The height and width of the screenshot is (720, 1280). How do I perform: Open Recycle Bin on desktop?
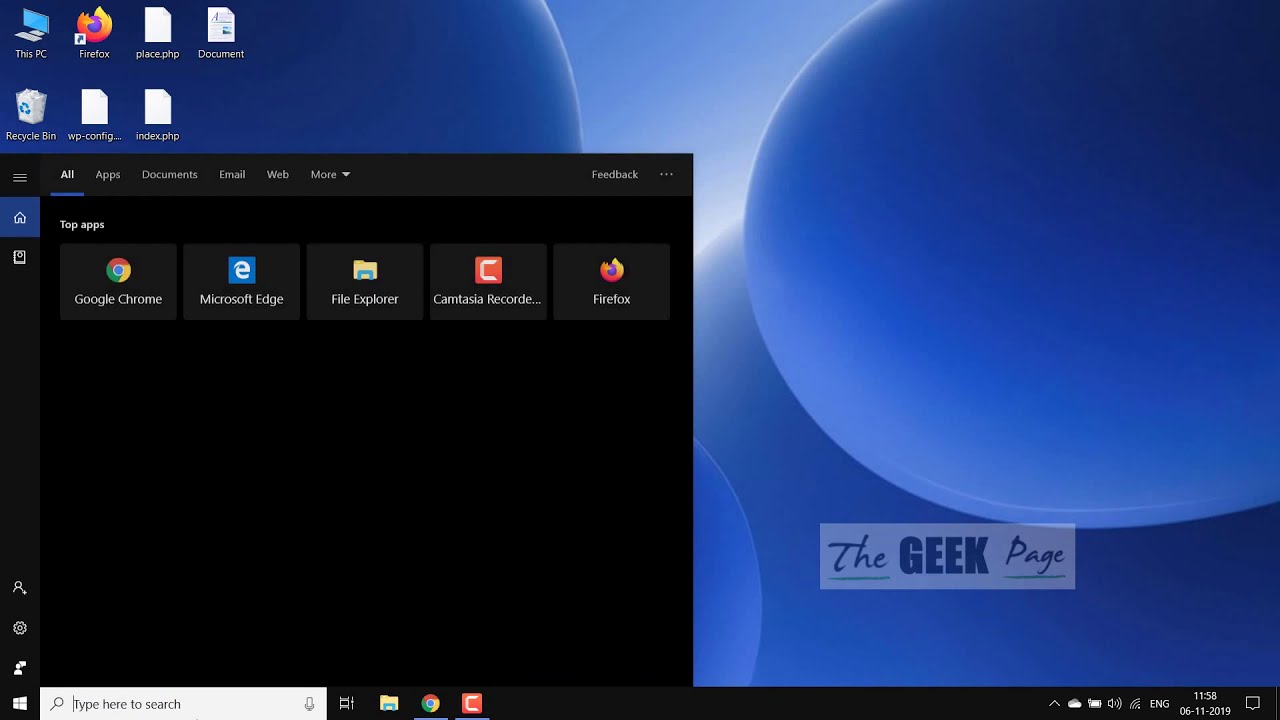[31, 115]
